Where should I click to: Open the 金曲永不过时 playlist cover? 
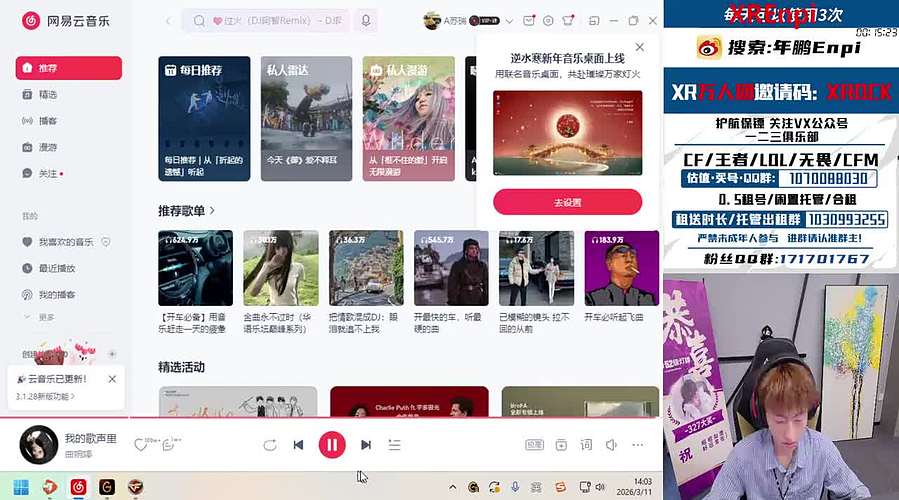281,268
